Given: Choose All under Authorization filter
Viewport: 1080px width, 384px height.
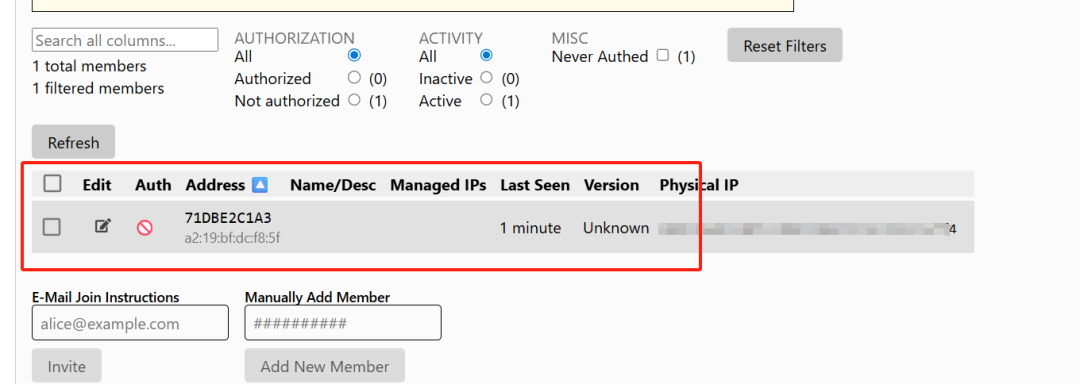Looking at the screenshot, I should coord(355,55).
